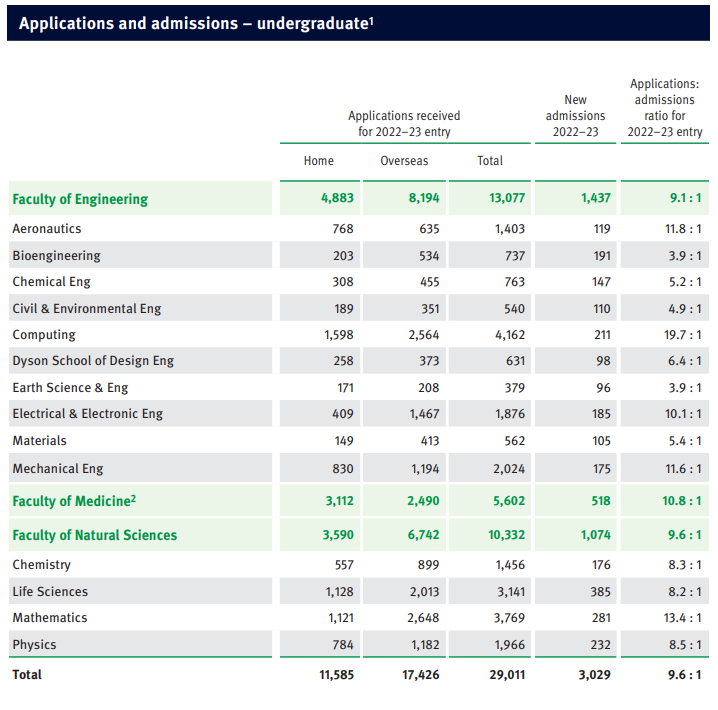Select the 'Computing' row label
Image resolution: width=718 pixels, height=710 pixels.
point(44,335)
